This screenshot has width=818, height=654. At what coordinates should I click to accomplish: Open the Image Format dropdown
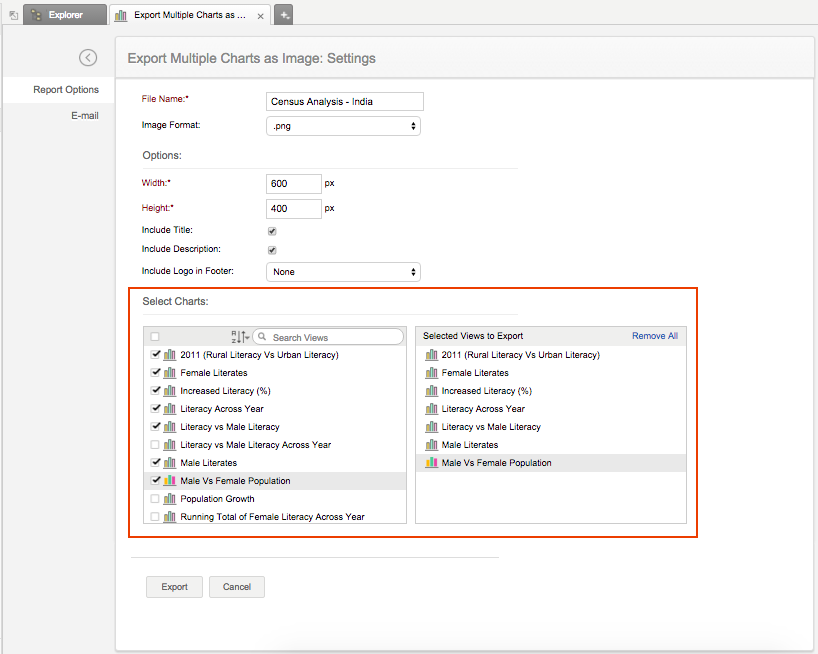(343, 126)
